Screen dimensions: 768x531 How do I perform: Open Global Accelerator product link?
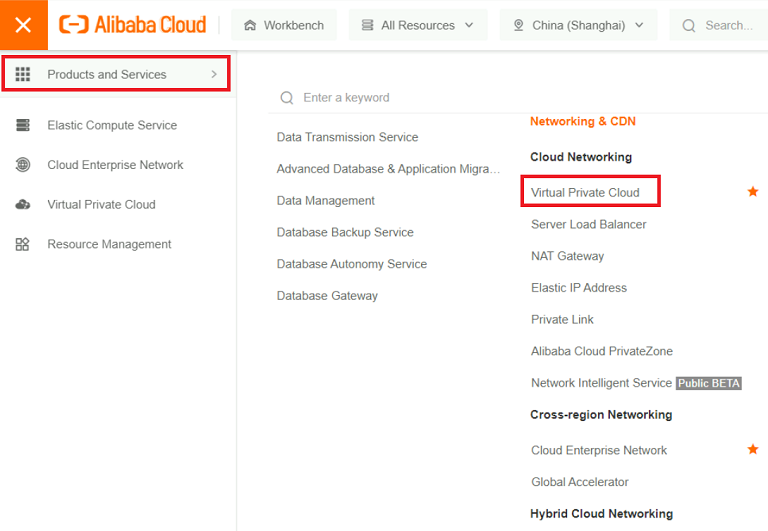click(x=580, y=482)
